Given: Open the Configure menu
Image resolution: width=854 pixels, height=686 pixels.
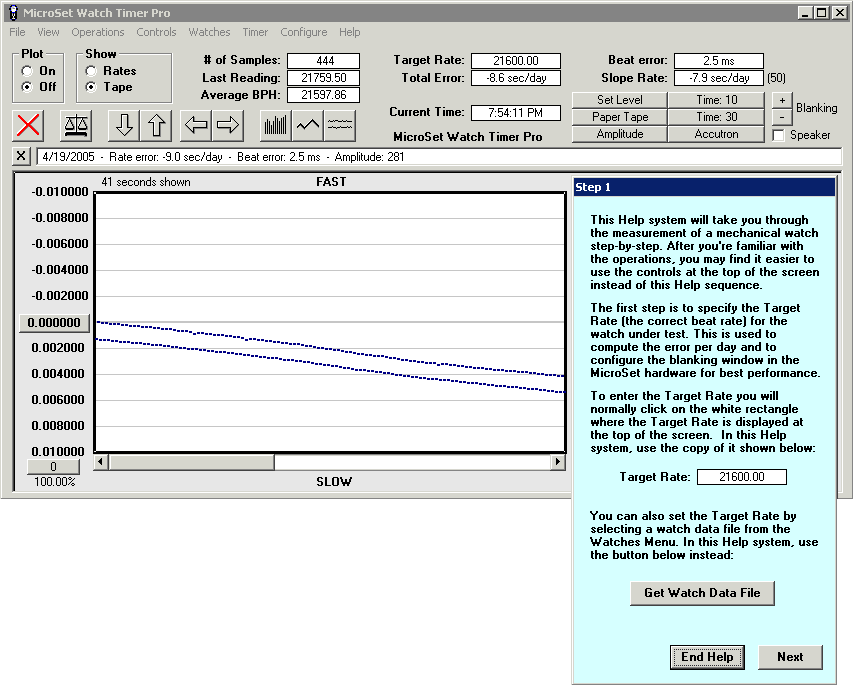Looking at the screenshot, I should pos(303,32).
